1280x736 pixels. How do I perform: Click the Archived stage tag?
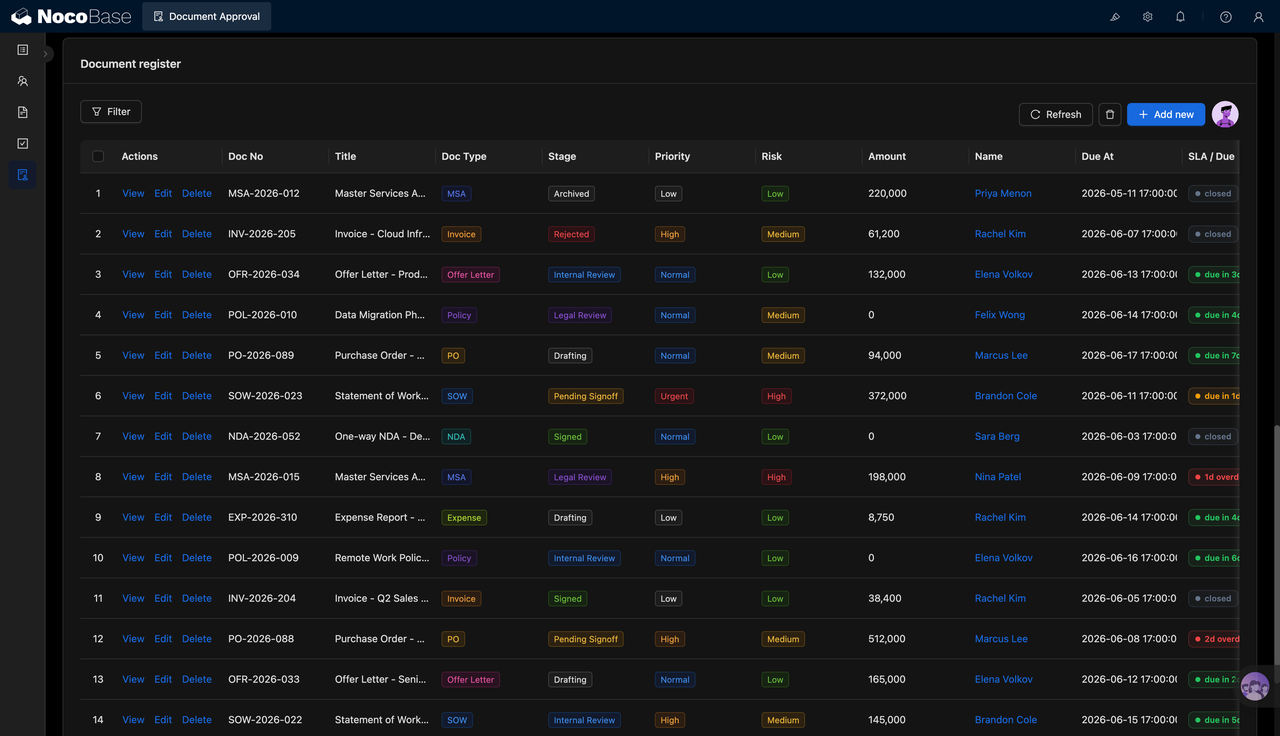571,193
